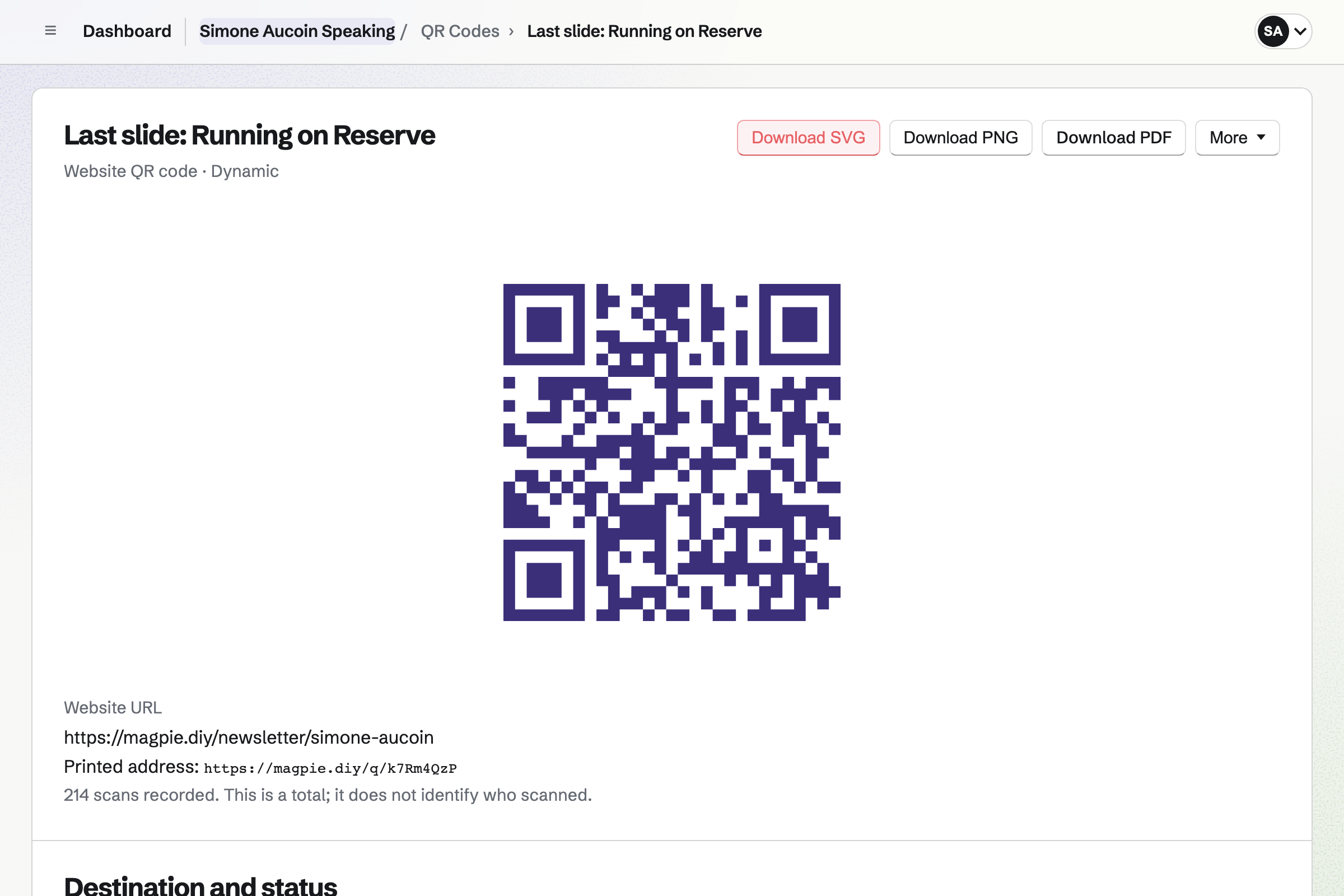1344x896 pixels.
Task: Click the Website QR code · Dynamic subtitle
Action: click(171, 171)
